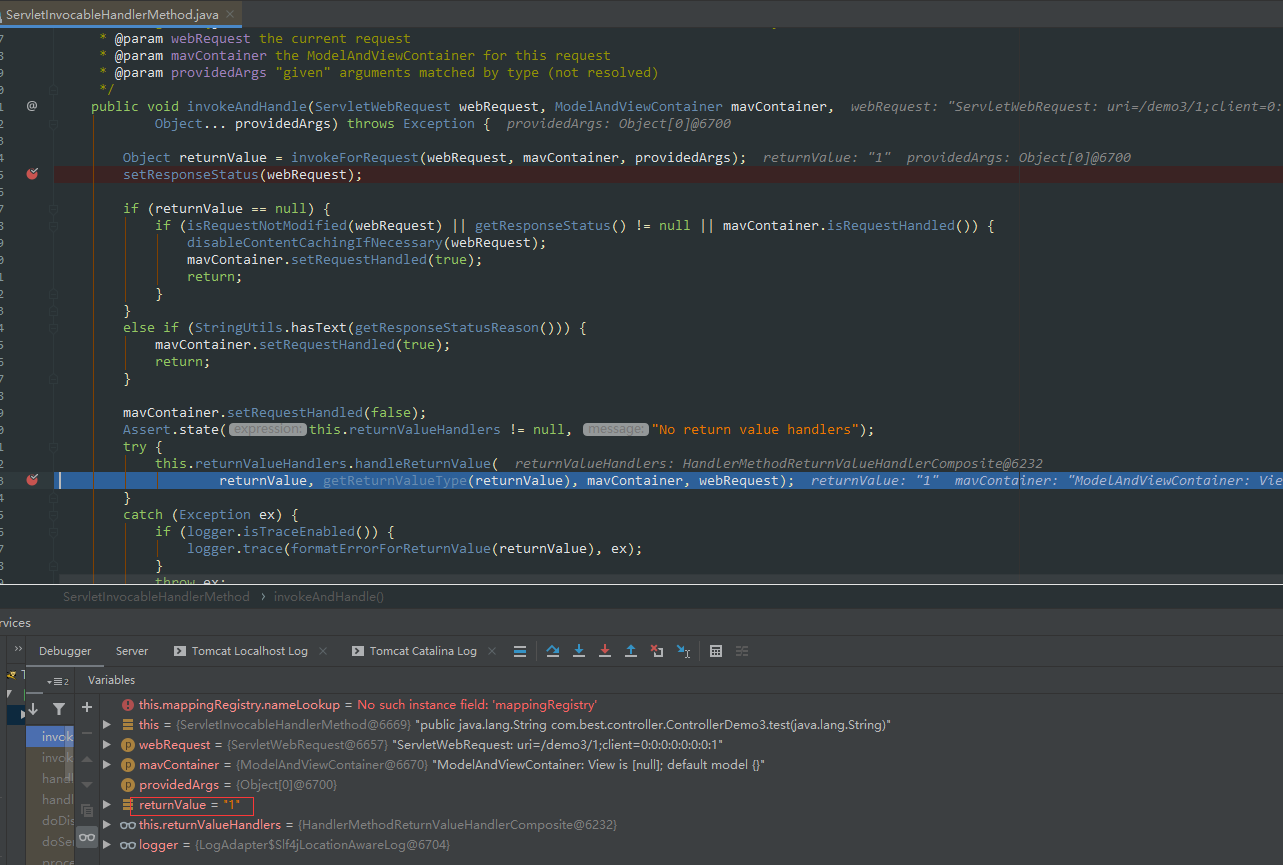Select the providedArgs variable row
The image size is (1283, 865).
pos(229,785)
